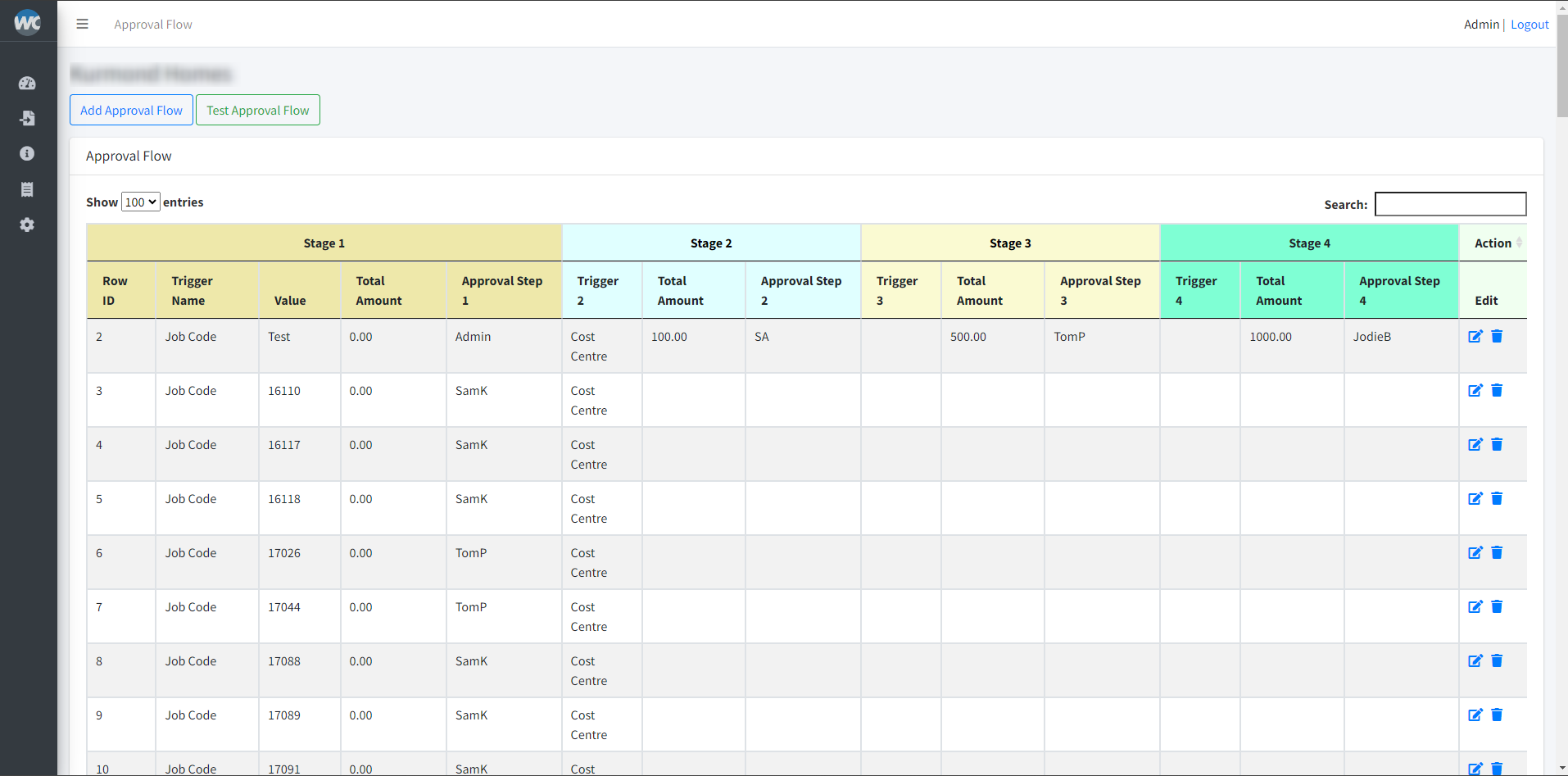
Task: Click the scrollbar down arrow
Action: point(1562,769)
